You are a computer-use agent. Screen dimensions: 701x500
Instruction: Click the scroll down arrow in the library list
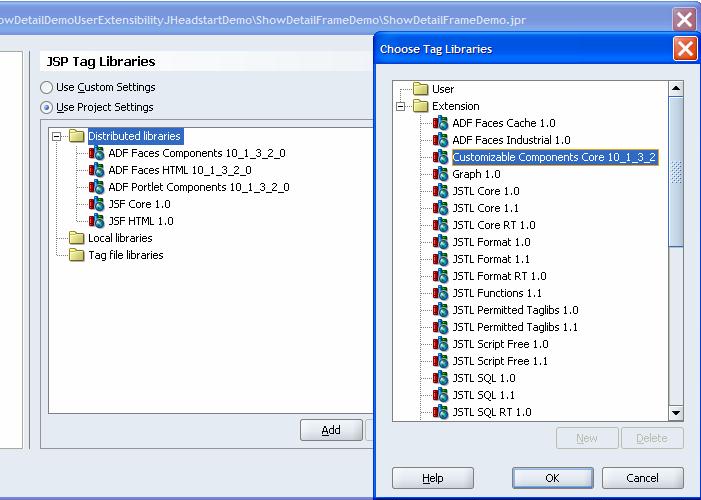(676, 413)
